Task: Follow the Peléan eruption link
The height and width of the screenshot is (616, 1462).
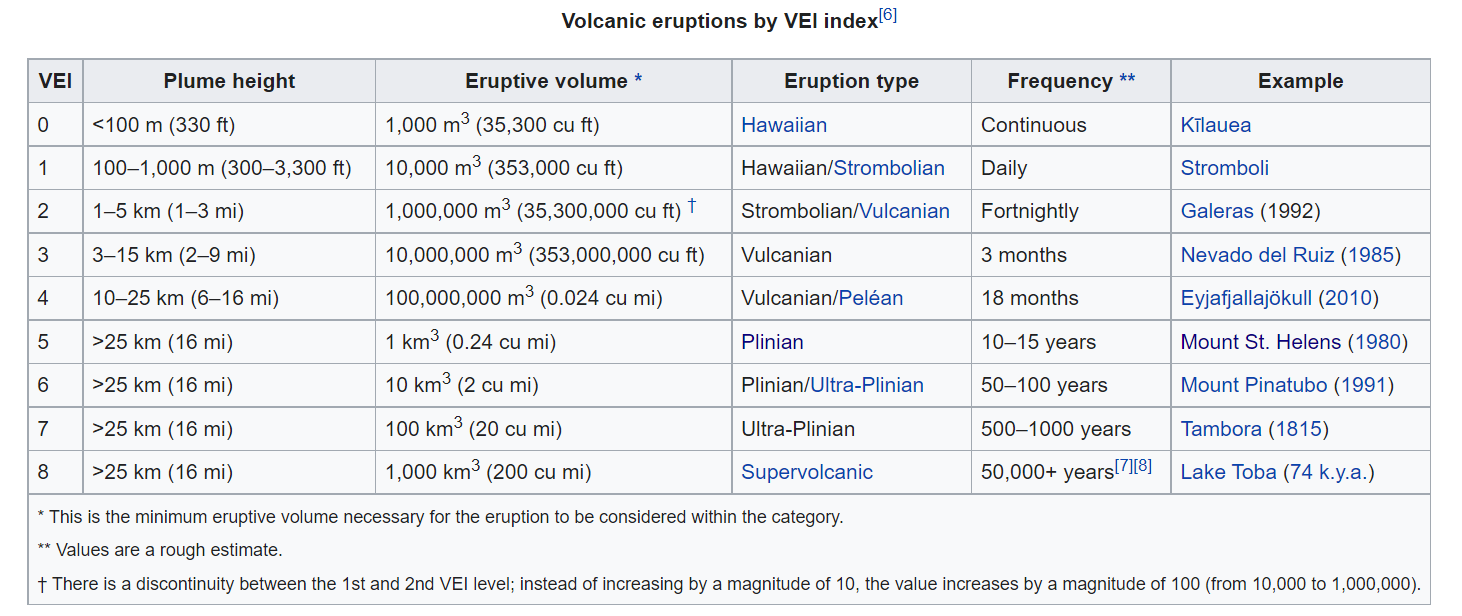Action: [x=870, y=298]
